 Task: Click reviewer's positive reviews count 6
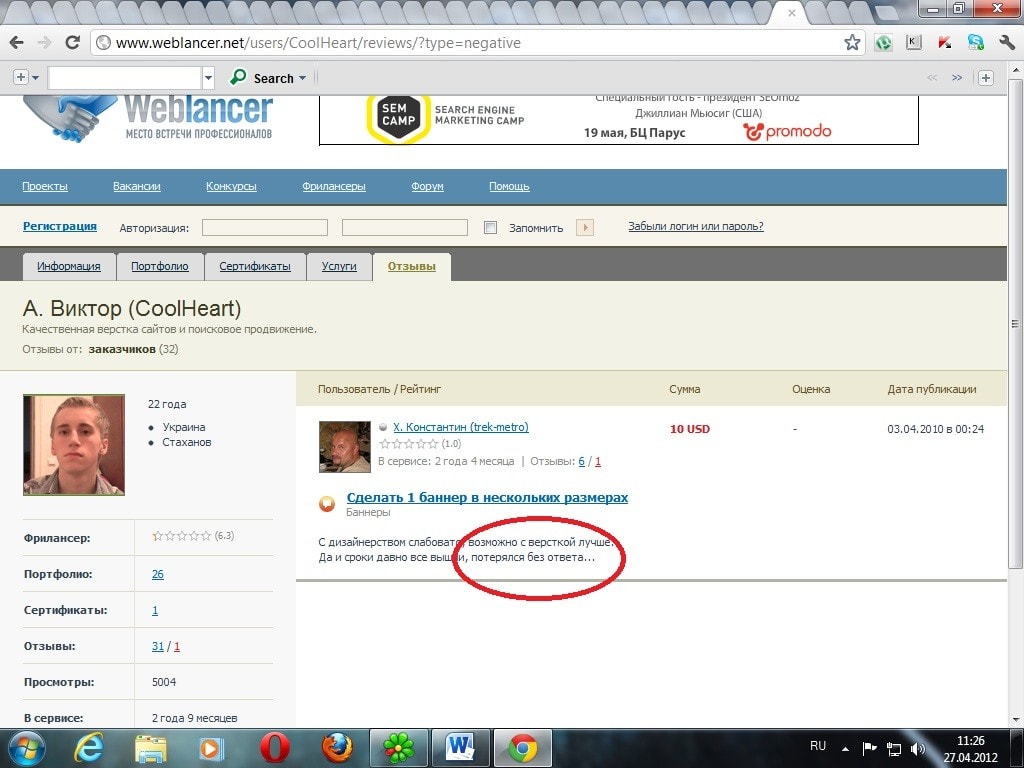coord(581,461)
